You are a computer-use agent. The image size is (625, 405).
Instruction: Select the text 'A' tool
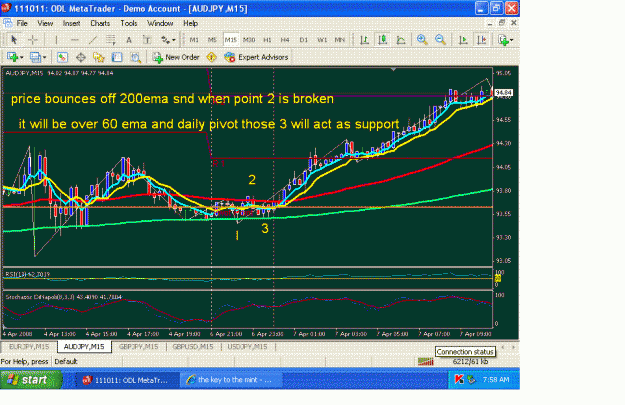[129, 39]
